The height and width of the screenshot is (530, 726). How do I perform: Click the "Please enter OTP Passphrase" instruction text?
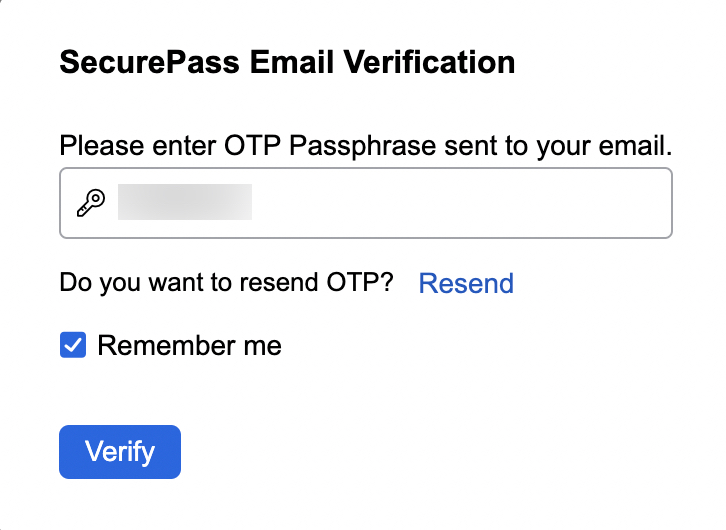coord(365,146)
